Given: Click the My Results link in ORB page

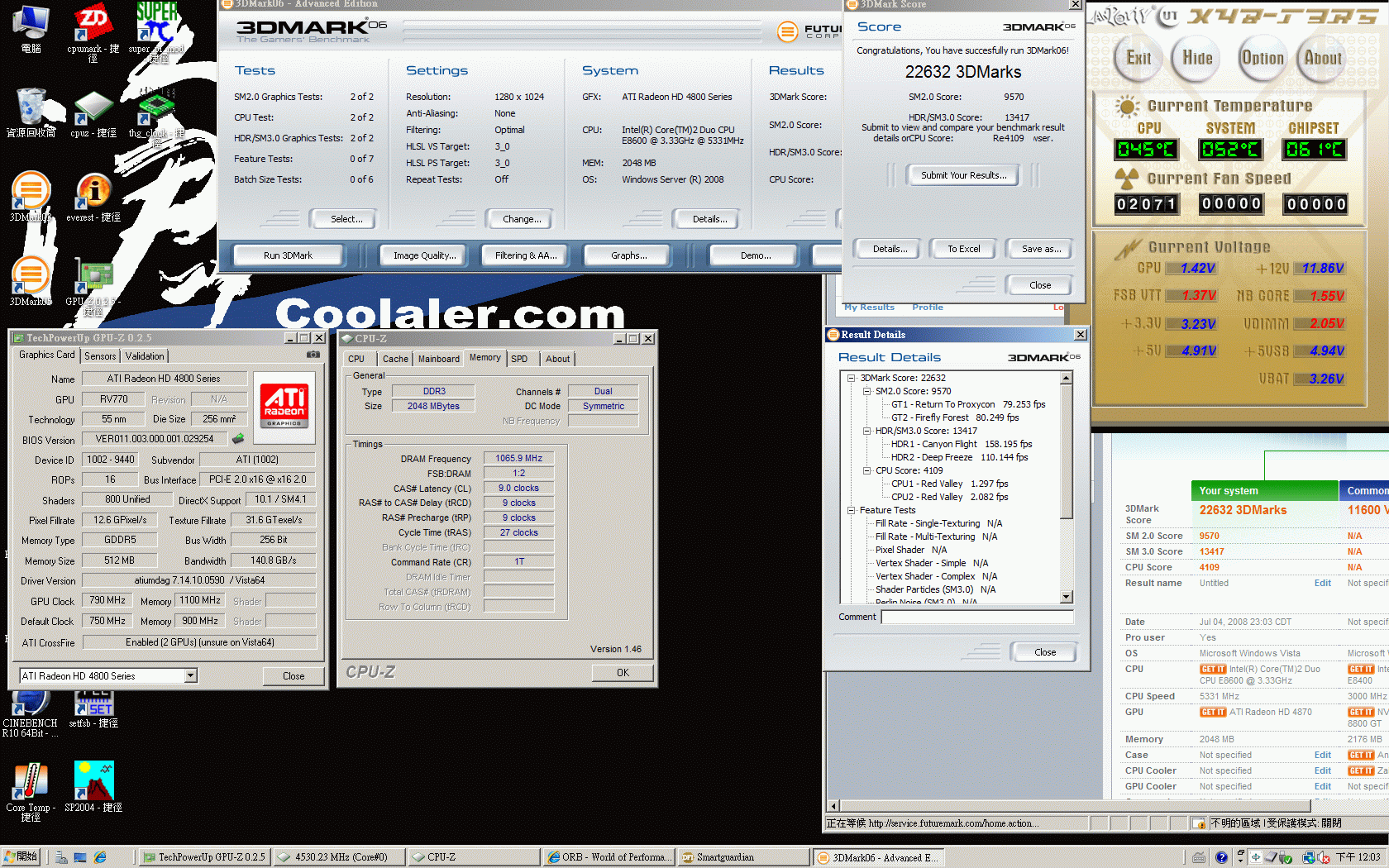Looking at the screenshot, I should click(x=869, y=308).
